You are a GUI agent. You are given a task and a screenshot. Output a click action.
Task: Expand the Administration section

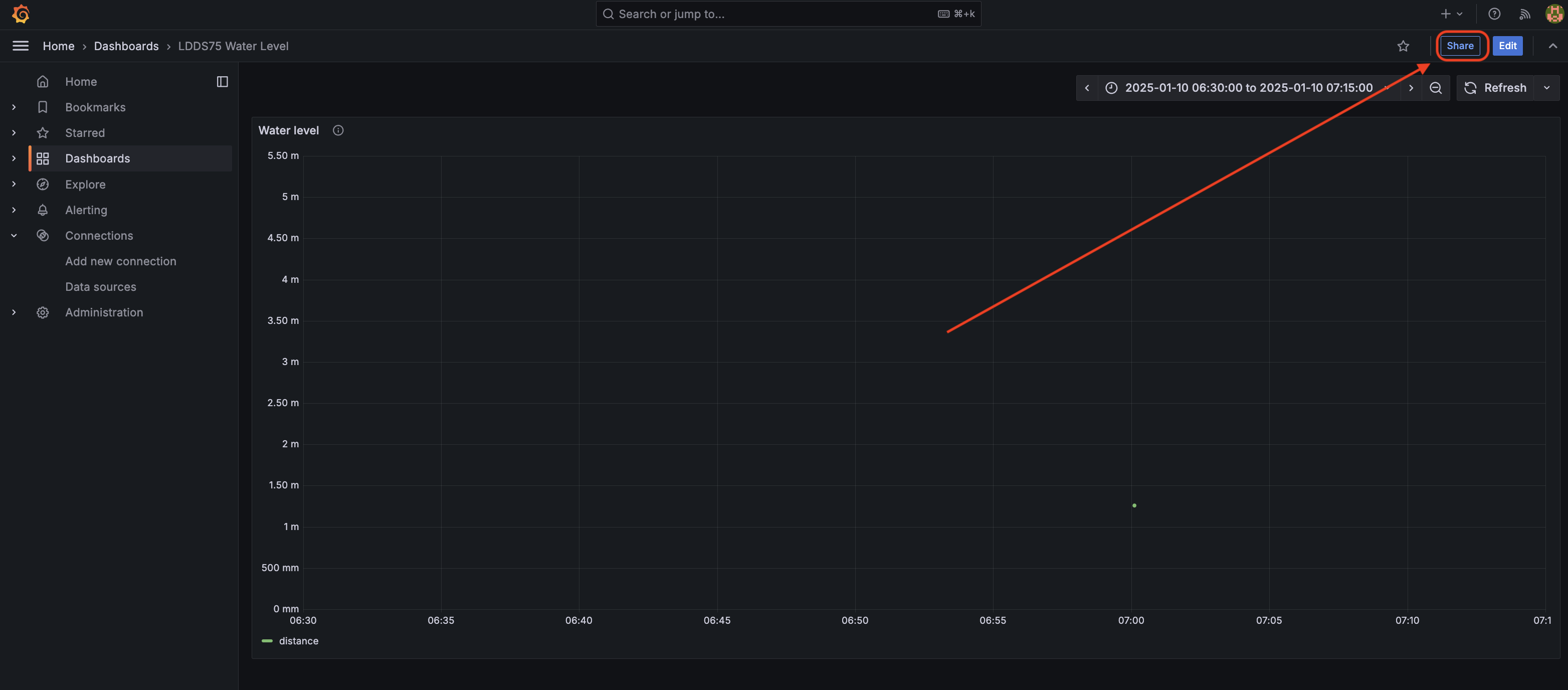coord(14,312)
